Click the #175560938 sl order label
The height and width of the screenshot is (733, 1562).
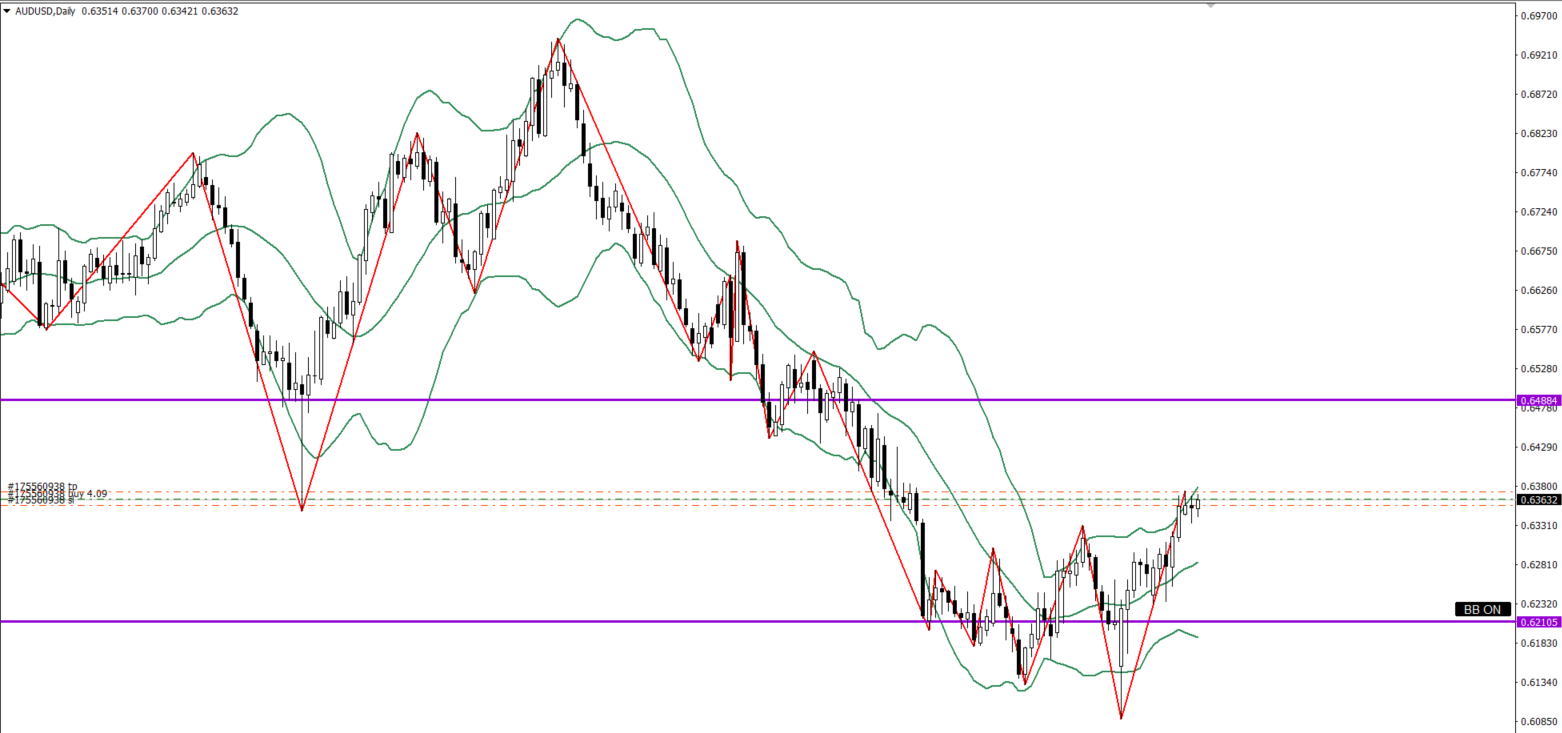[40, 500]
